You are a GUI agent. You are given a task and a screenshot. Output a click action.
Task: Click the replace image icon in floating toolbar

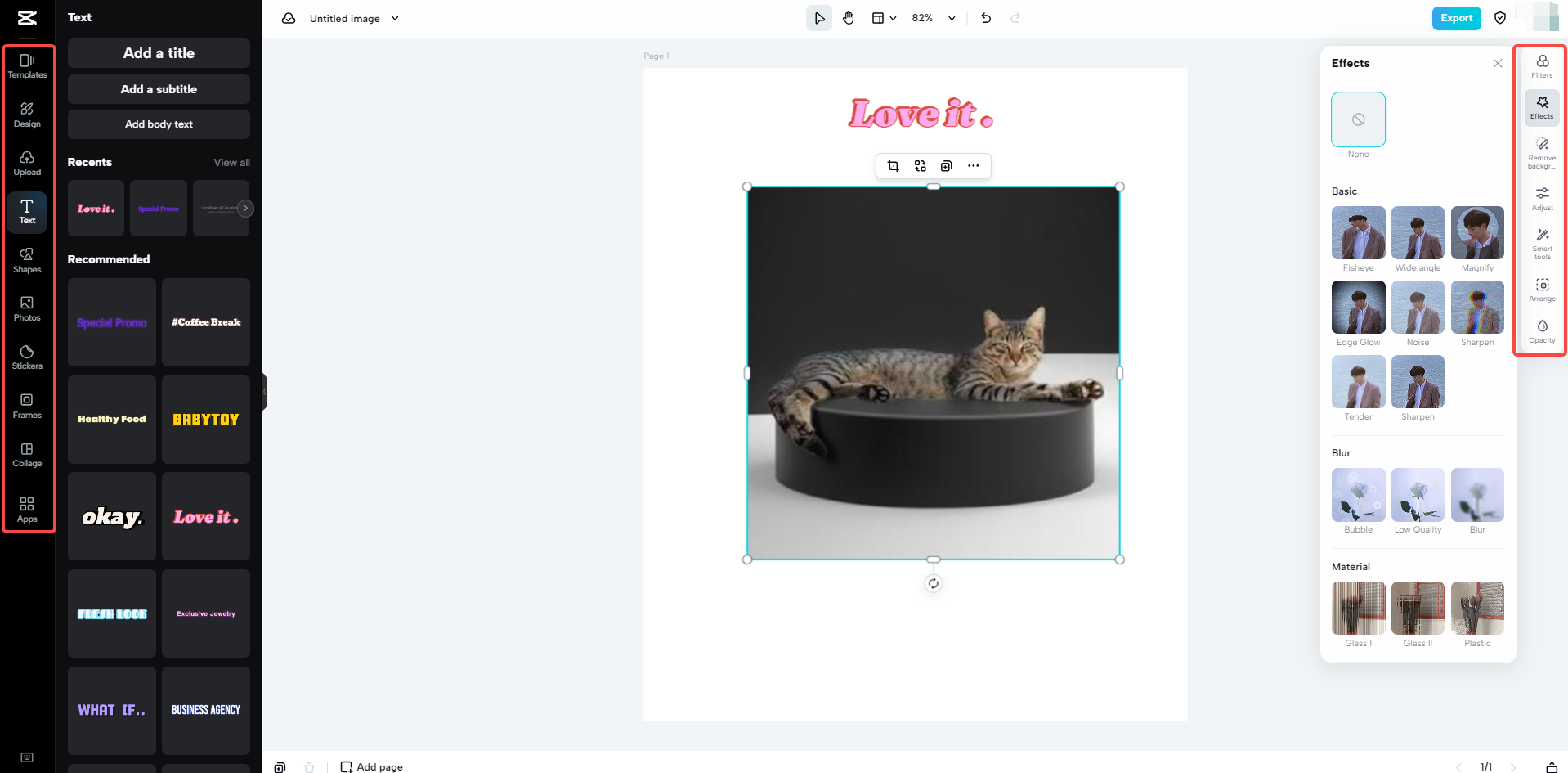coord(921,166)
